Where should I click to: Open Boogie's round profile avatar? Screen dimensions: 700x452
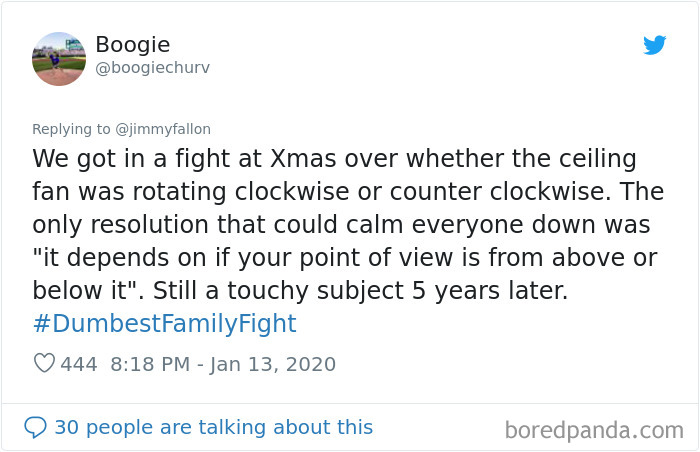pos(59,59)
